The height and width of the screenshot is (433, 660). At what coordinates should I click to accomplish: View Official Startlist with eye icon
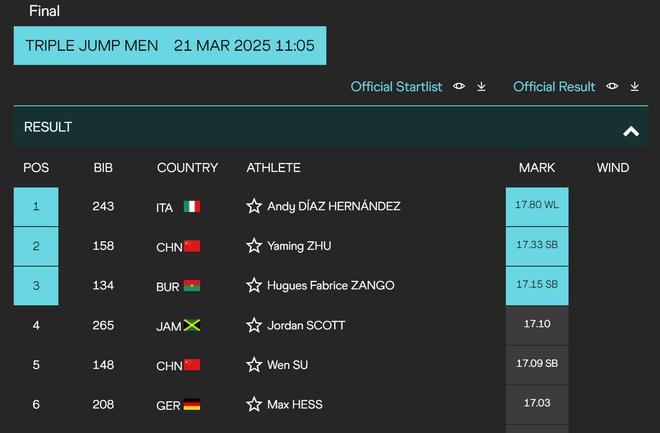(459, 86)
